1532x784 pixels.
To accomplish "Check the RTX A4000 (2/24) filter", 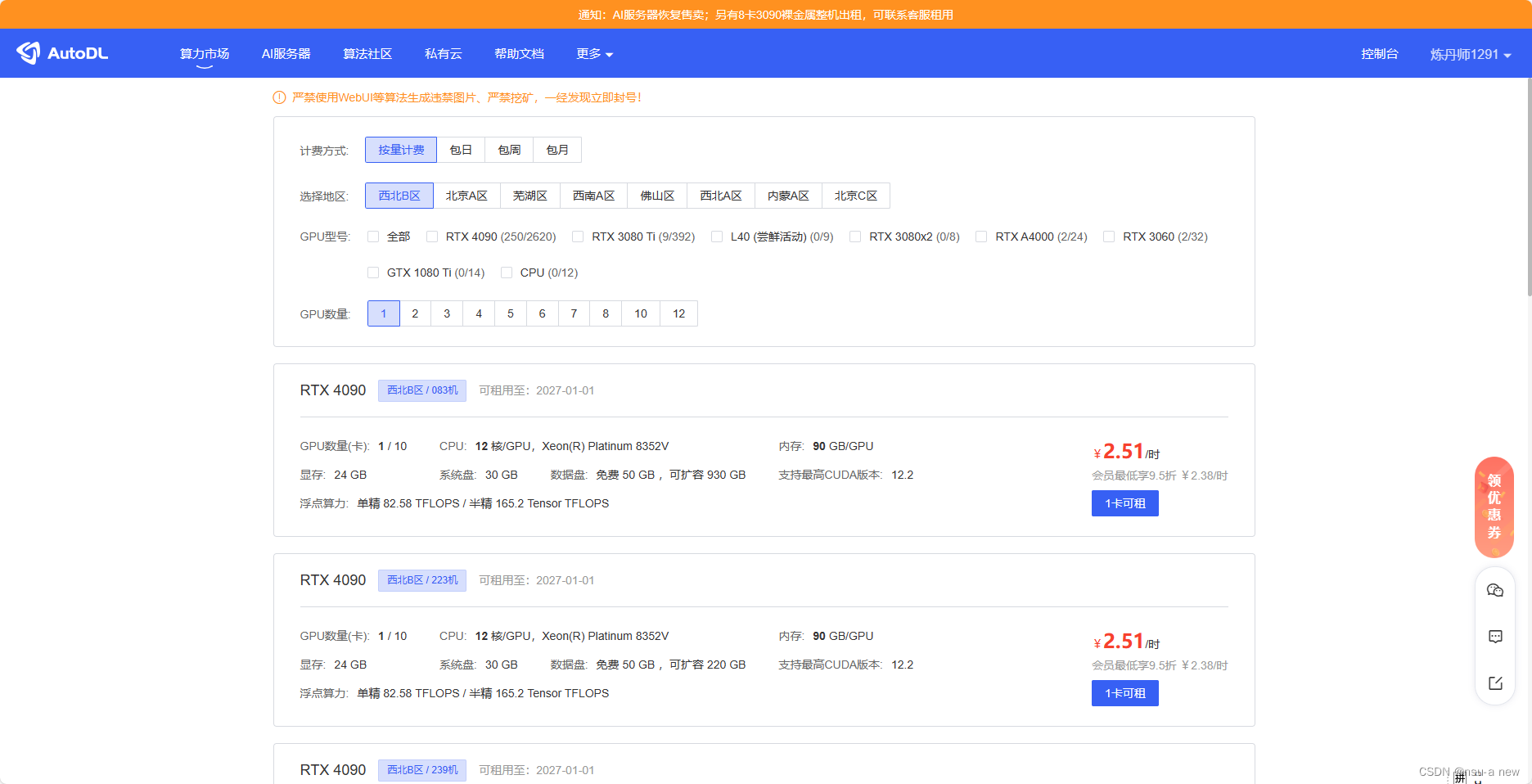I will click(981, 237).
